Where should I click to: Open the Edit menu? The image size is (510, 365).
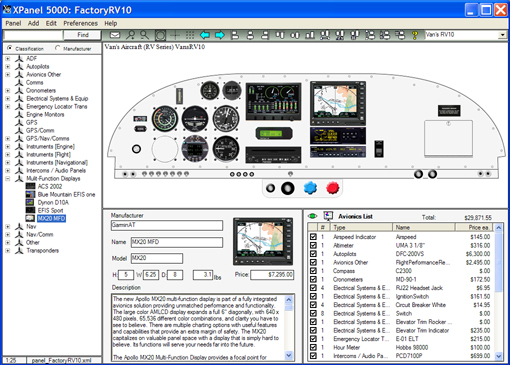coord(51,23)
